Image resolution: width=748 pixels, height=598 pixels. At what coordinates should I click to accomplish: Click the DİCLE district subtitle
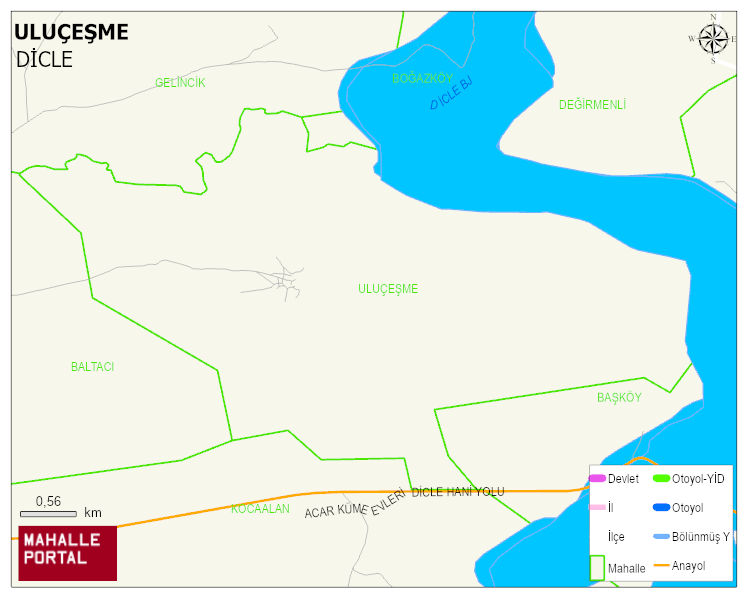[x=44, y=59]
